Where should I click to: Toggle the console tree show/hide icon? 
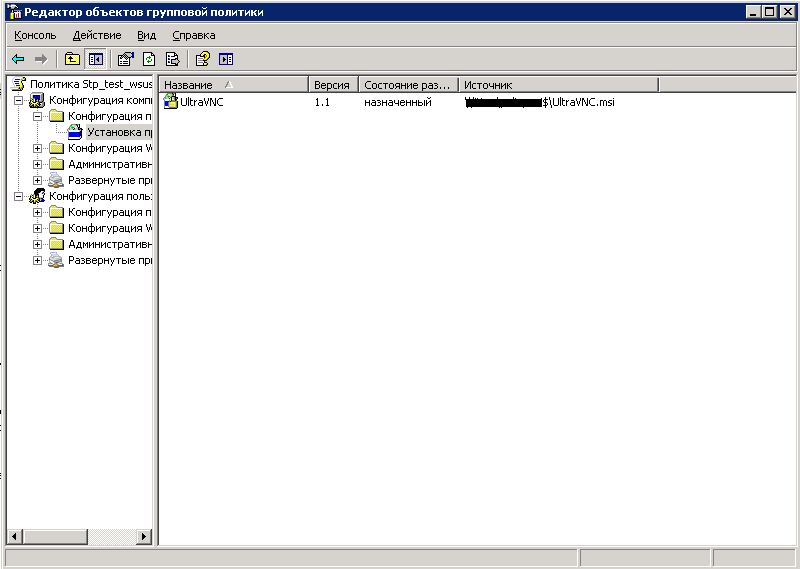coord(95,59)
